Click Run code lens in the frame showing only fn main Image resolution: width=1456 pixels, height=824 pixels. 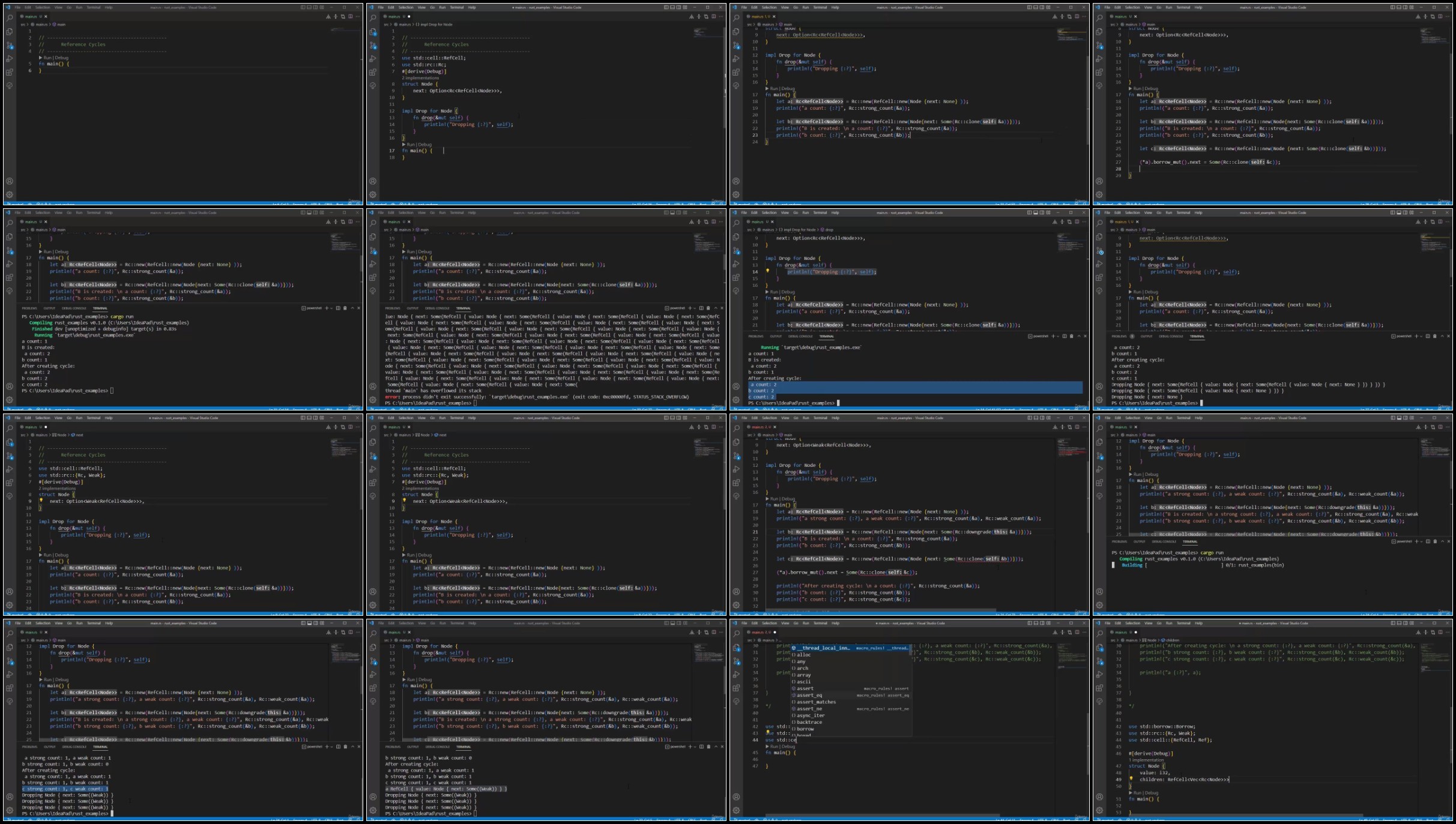(x=46, y=58)
